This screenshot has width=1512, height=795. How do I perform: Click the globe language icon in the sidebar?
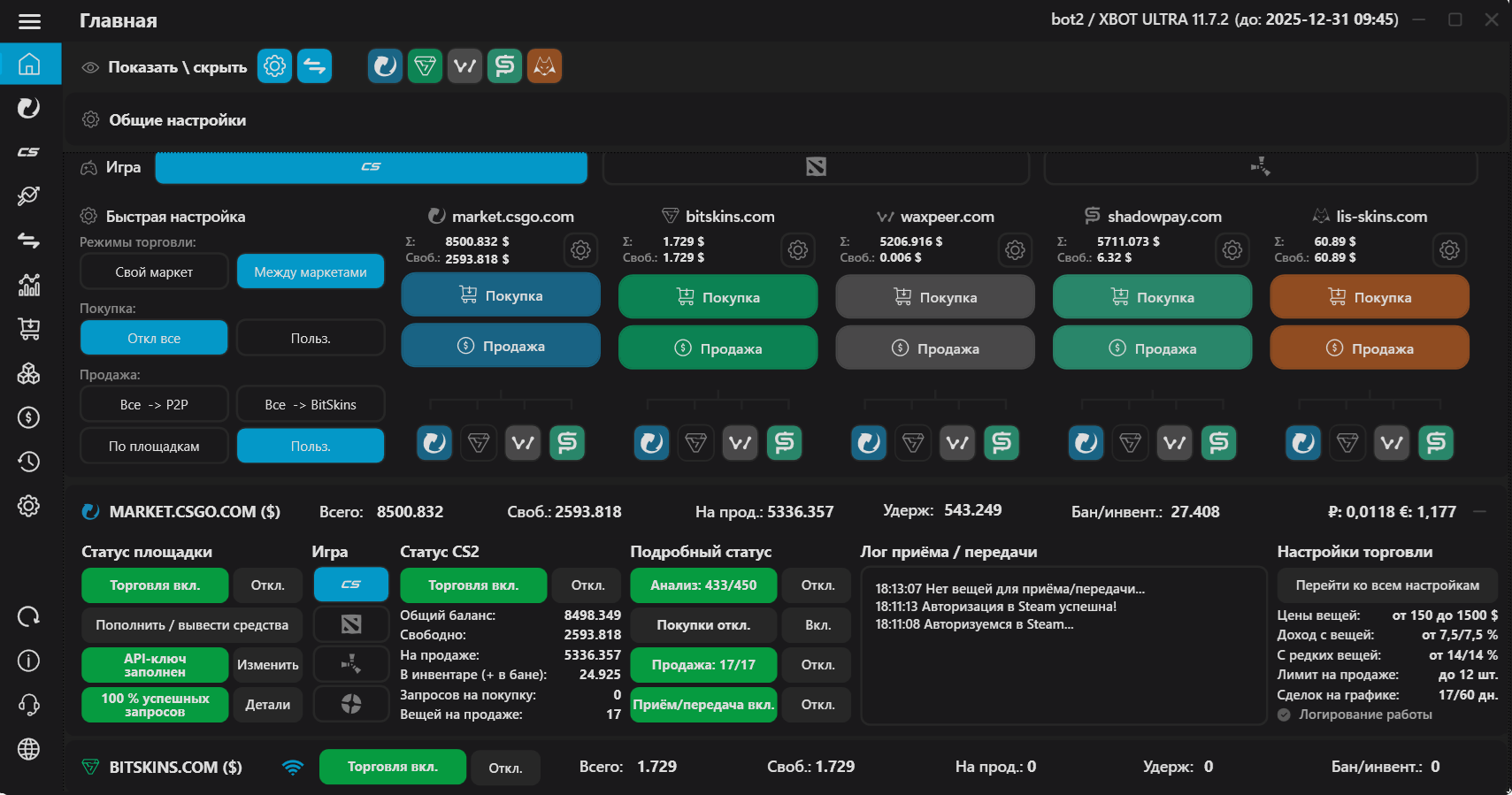pos(29,749)
